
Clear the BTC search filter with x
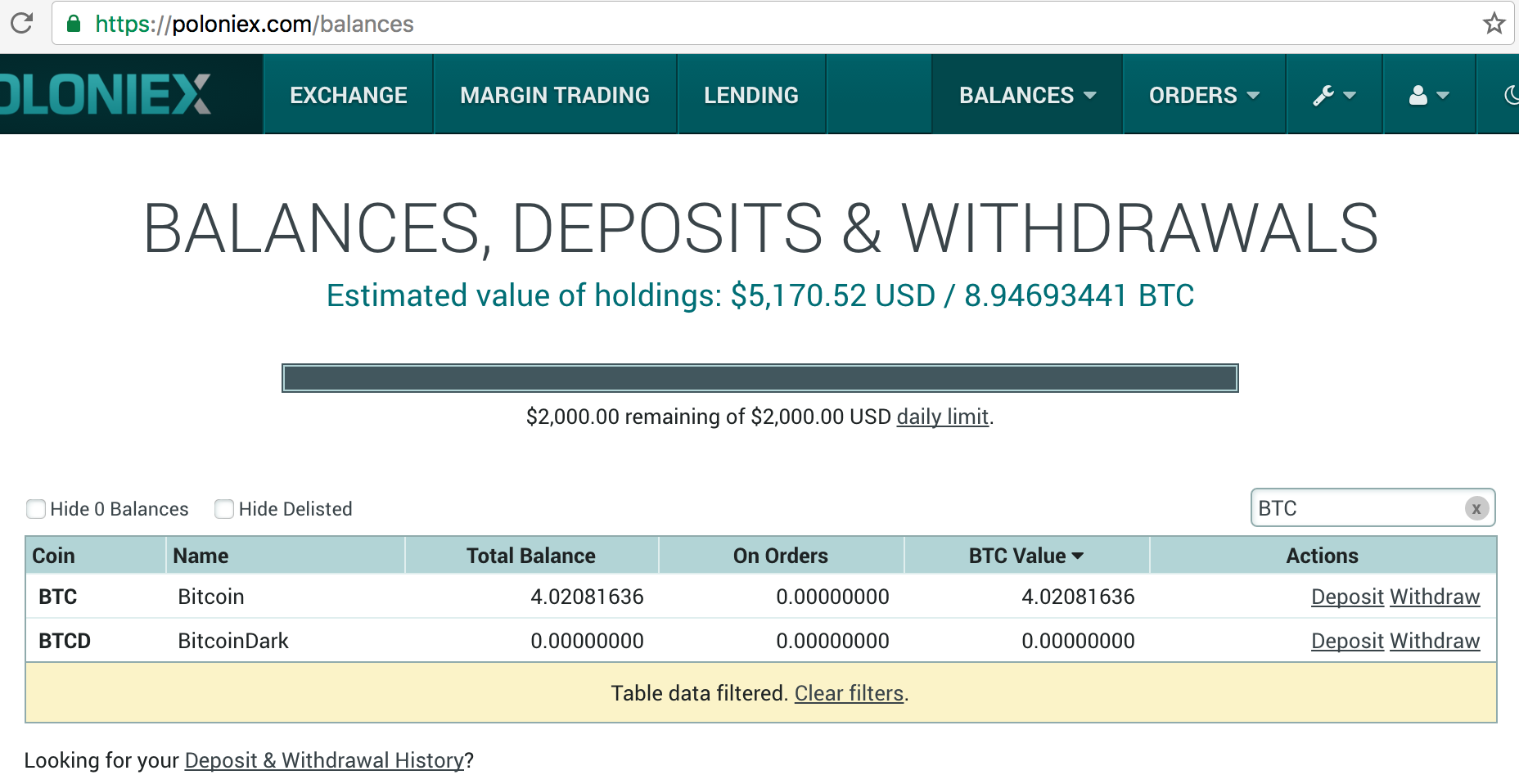coord(1476,508)
